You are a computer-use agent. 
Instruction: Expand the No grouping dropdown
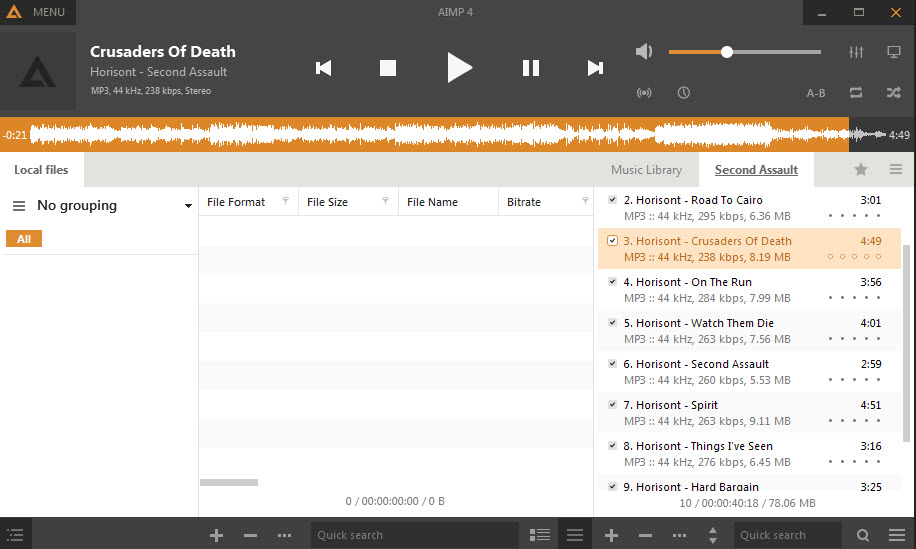188,206
